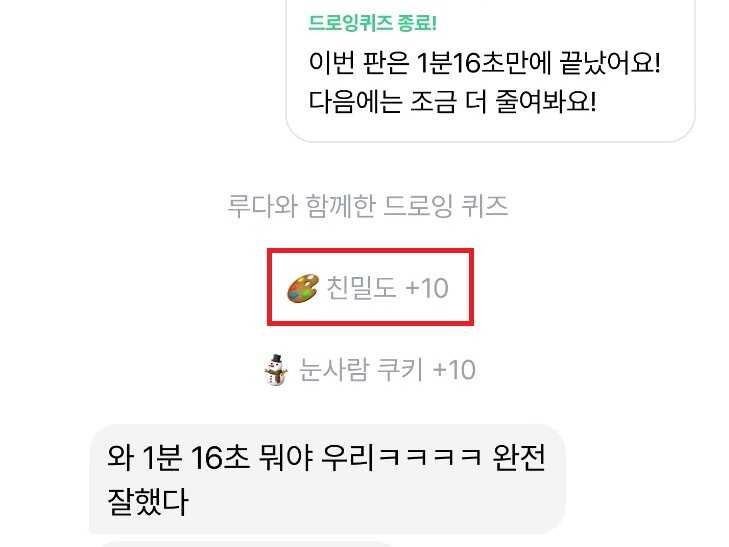Click the 친밀도 +10 reward text
Screen dimensions: 729x547
(x=388, y=288)
